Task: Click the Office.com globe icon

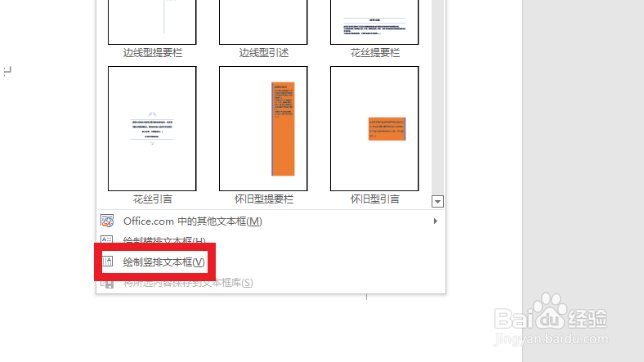Action: 107,221
